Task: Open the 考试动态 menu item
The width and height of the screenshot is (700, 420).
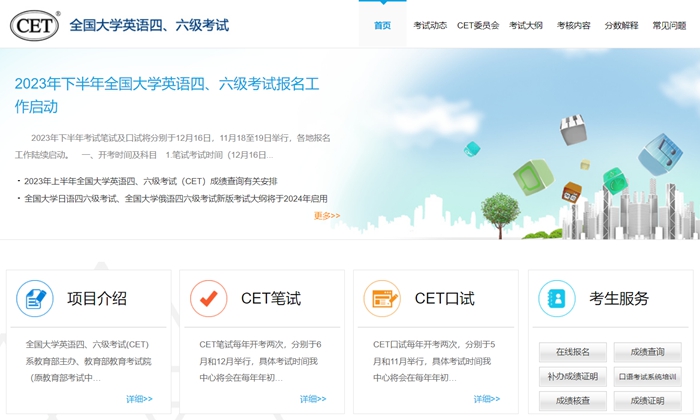Action: click(430, 25)
